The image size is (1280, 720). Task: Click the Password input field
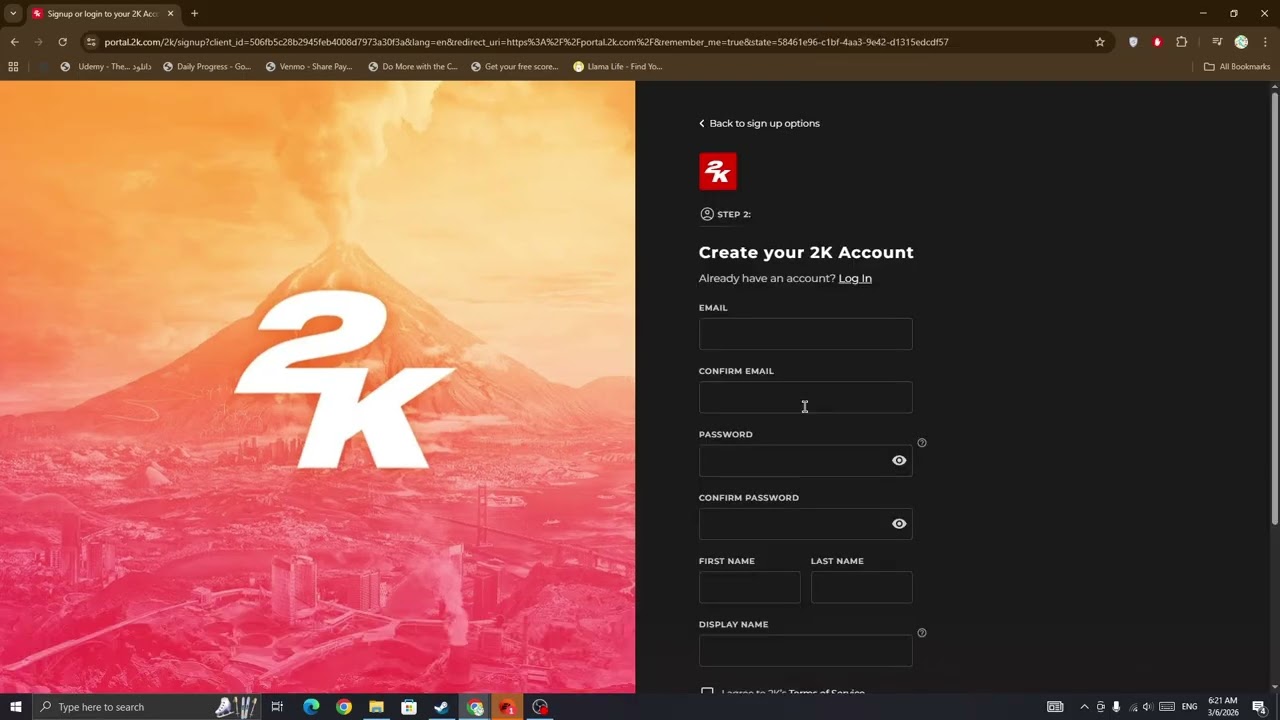click(x=805, y=461)
